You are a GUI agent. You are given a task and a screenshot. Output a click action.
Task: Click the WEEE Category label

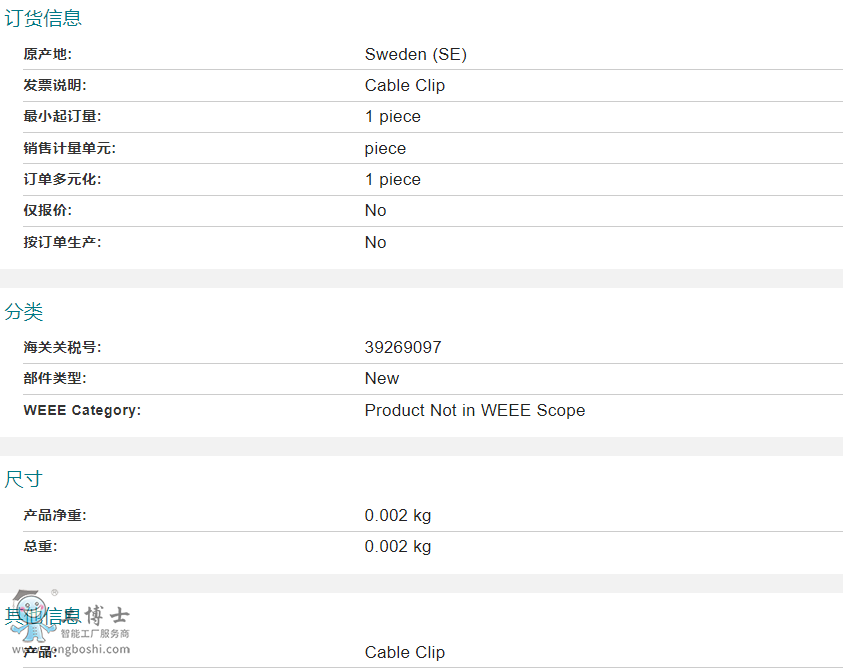82,410
